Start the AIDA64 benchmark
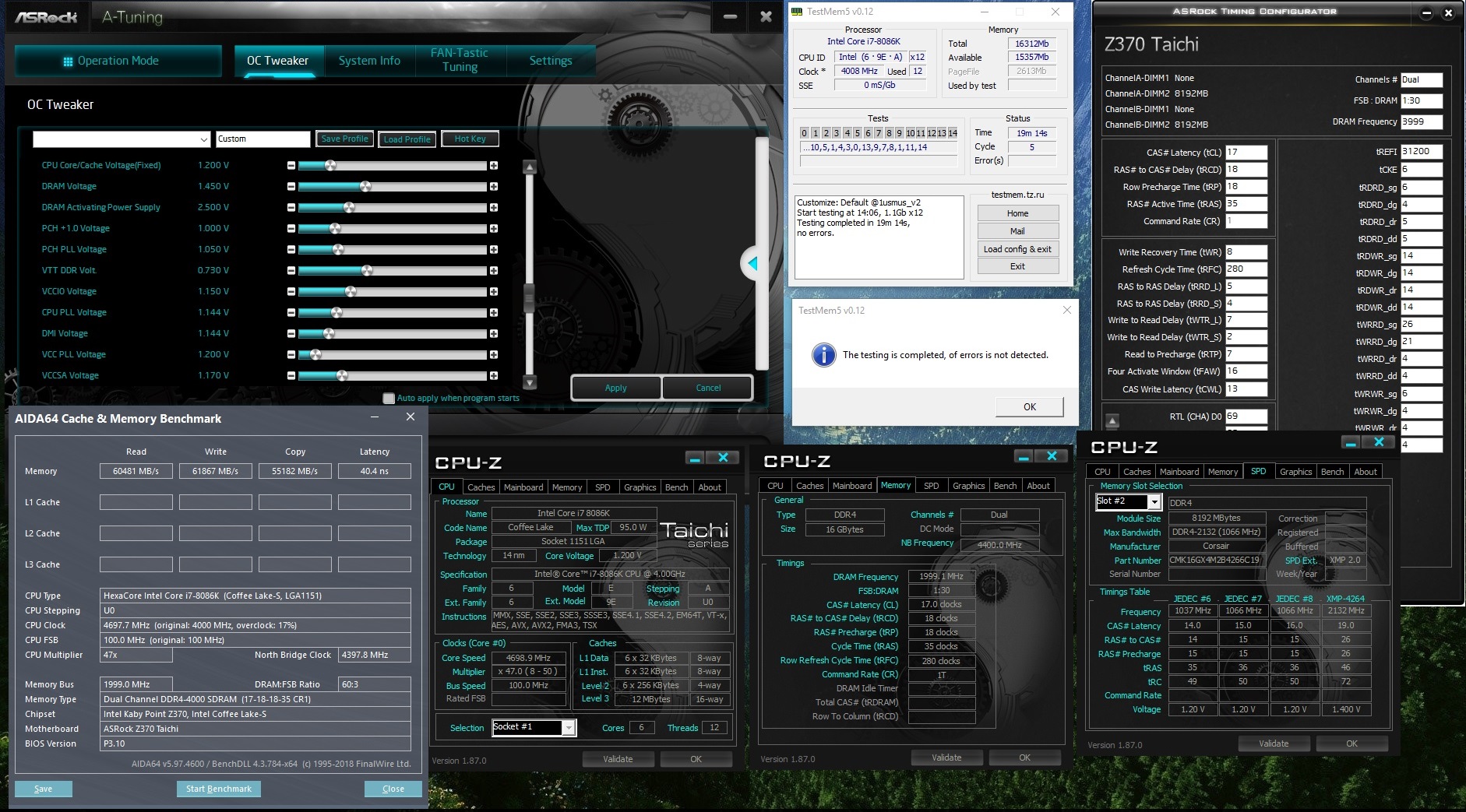 coord(219,789)
